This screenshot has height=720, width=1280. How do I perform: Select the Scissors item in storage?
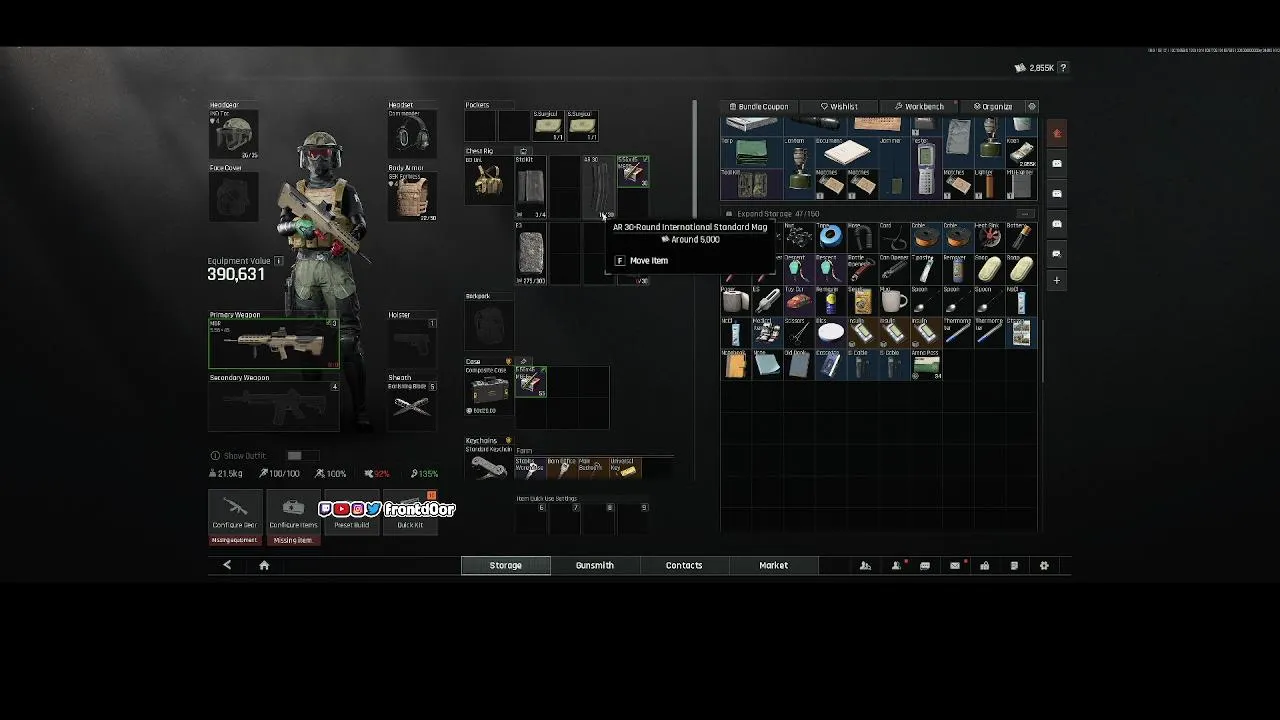[799, 333]
